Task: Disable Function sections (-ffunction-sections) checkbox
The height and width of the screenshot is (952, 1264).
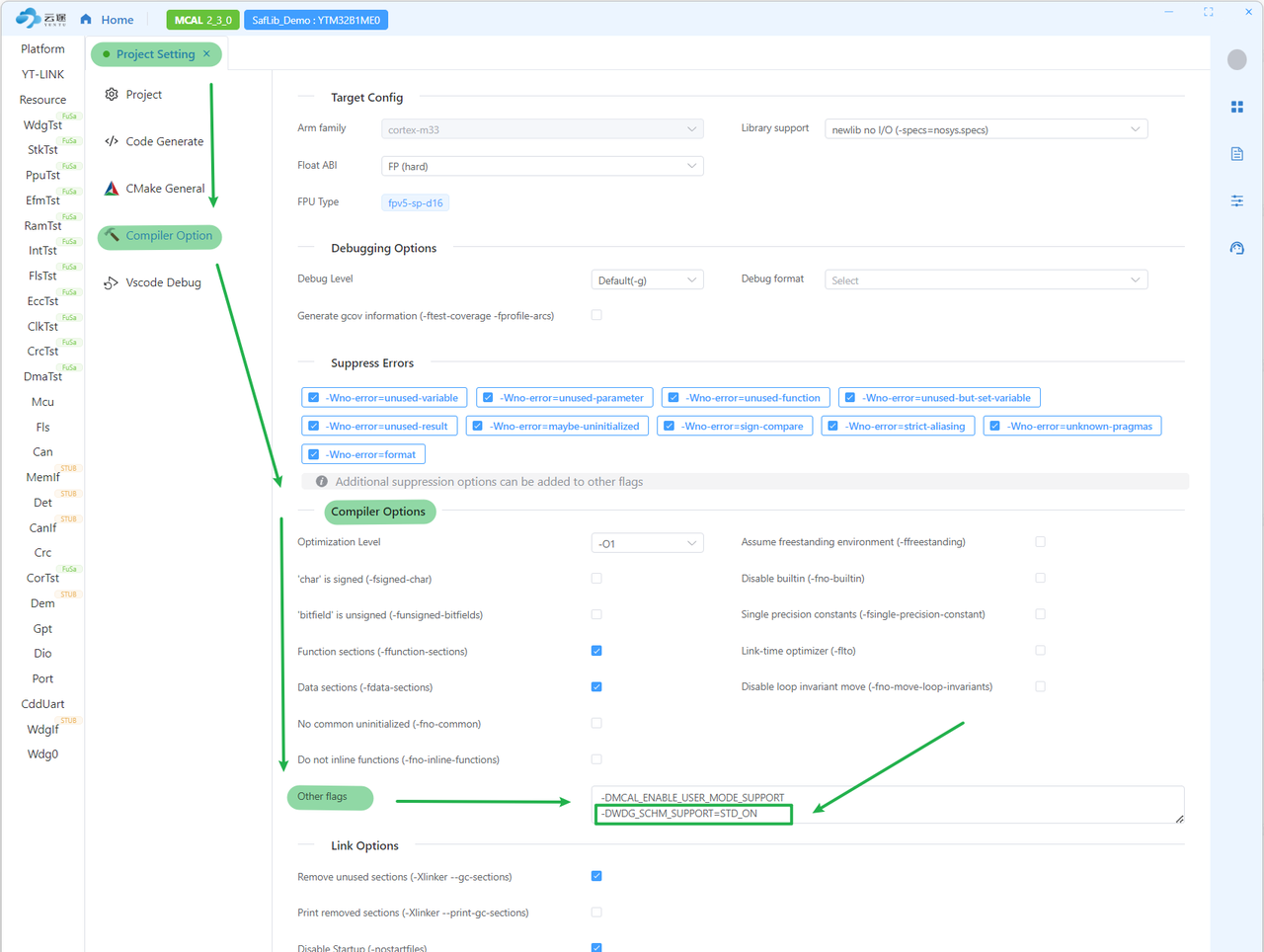Action: 596,651
